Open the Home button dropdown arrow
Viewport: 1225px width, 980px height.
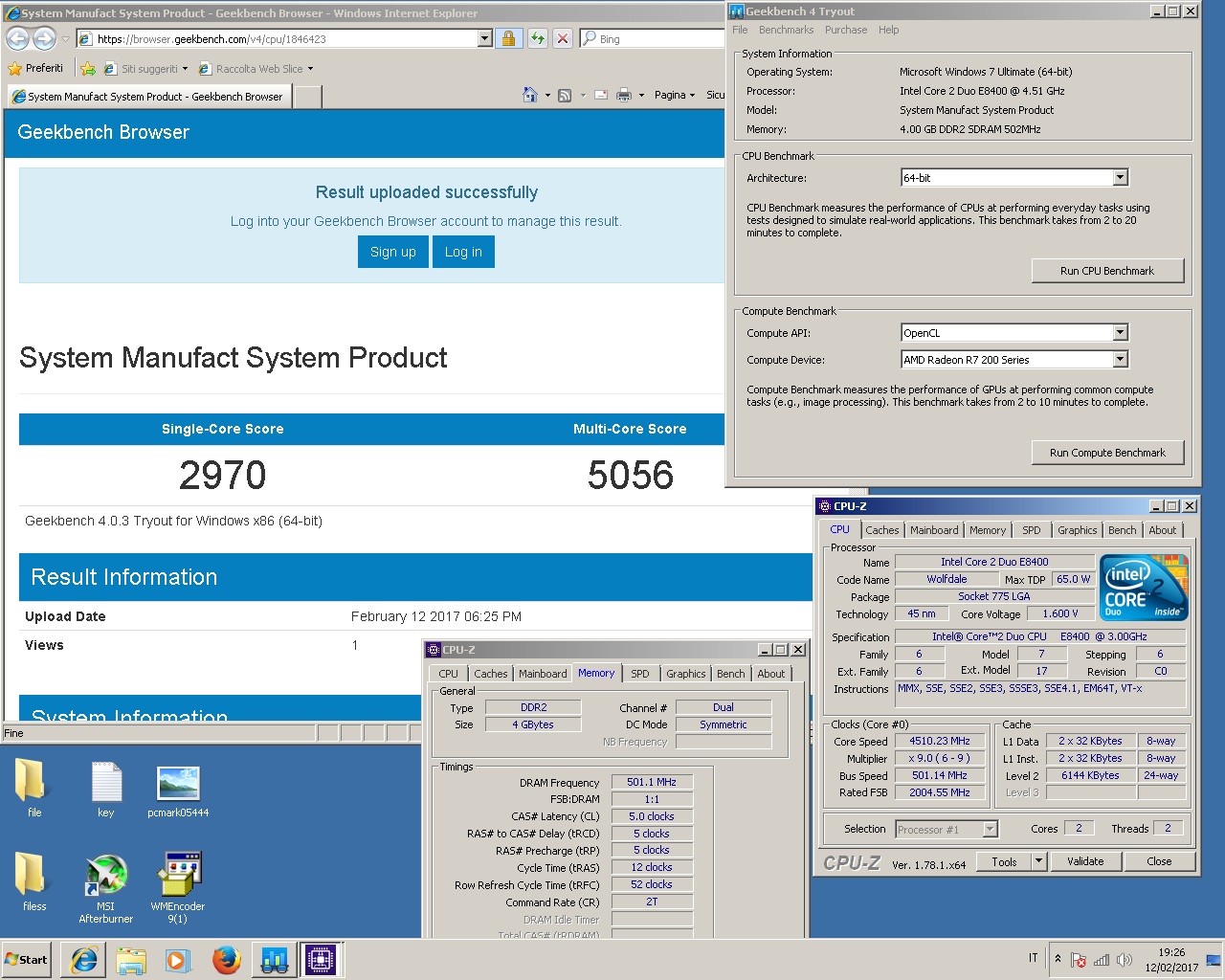pyautogui.click(x=547, y=95)
